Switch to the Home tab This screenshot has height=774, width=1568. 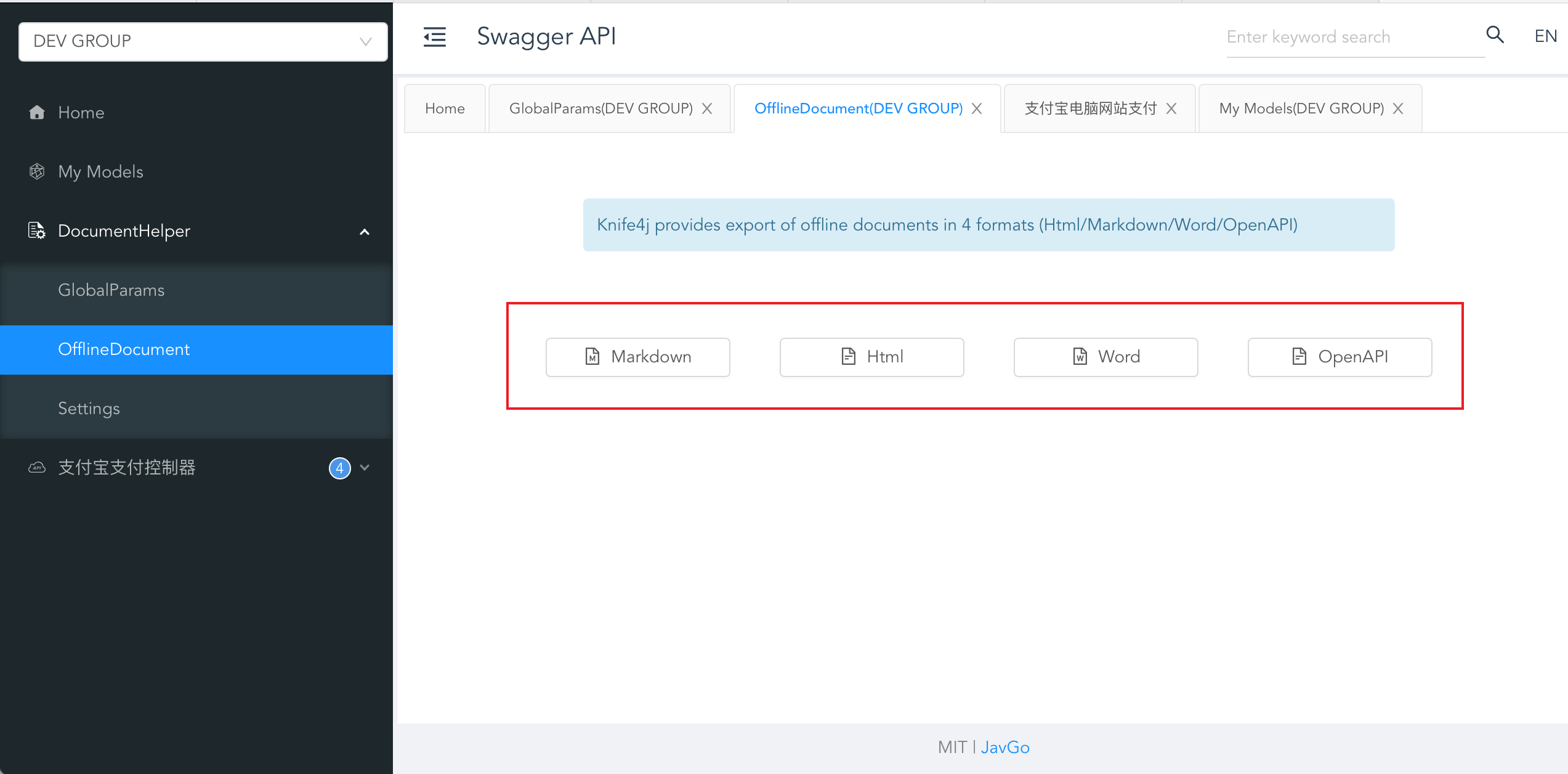pyautogui.click(x=444, y=108)
